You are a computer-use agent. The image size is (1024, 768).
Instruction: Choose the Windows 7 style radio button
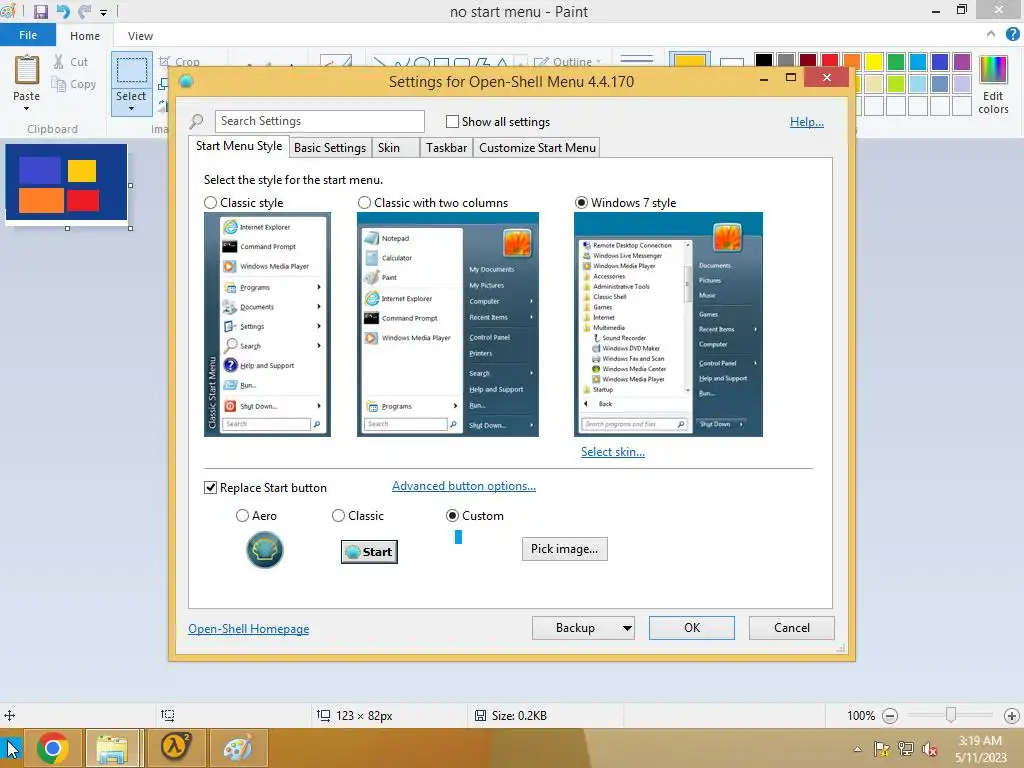click(x=581, y=202)
